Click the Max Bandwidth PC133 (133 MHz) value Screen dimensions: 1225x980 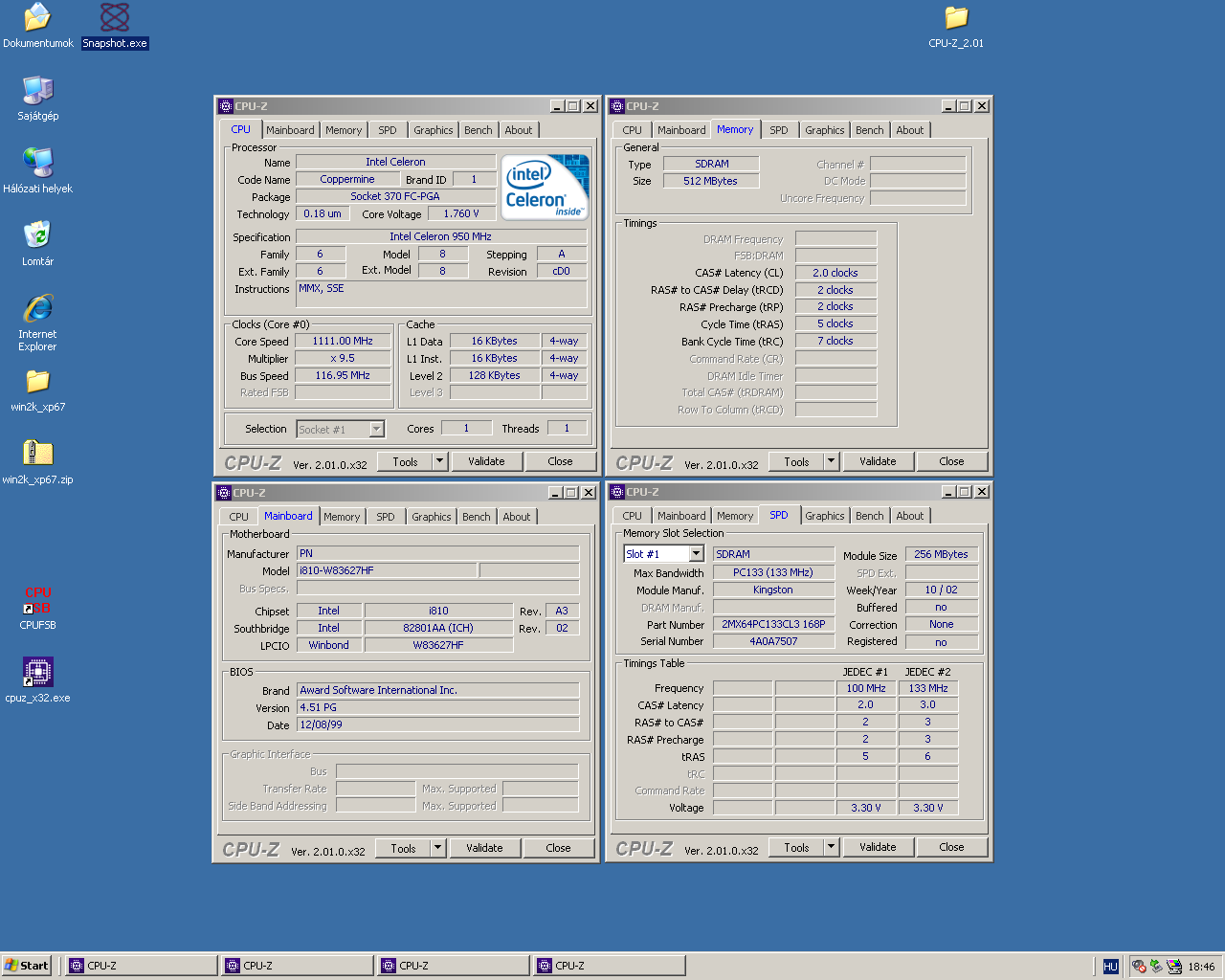(773, 572)
